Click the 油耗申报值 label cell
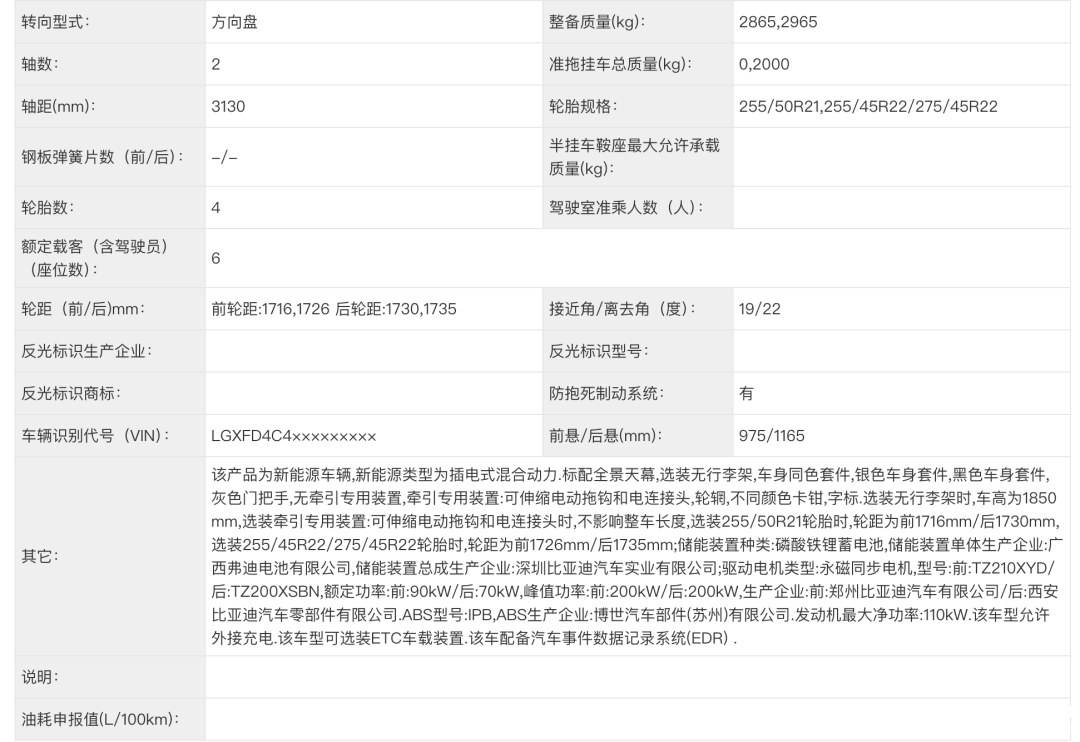Screen dimensions: 1080x742 click(110, 719)
